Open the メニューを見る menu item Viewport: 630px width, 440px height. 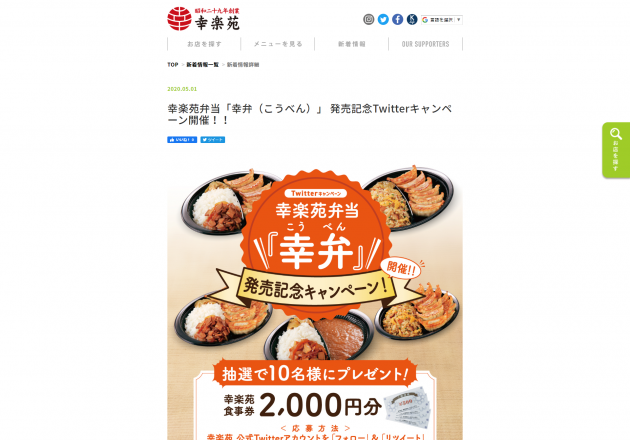coord(278,44)
